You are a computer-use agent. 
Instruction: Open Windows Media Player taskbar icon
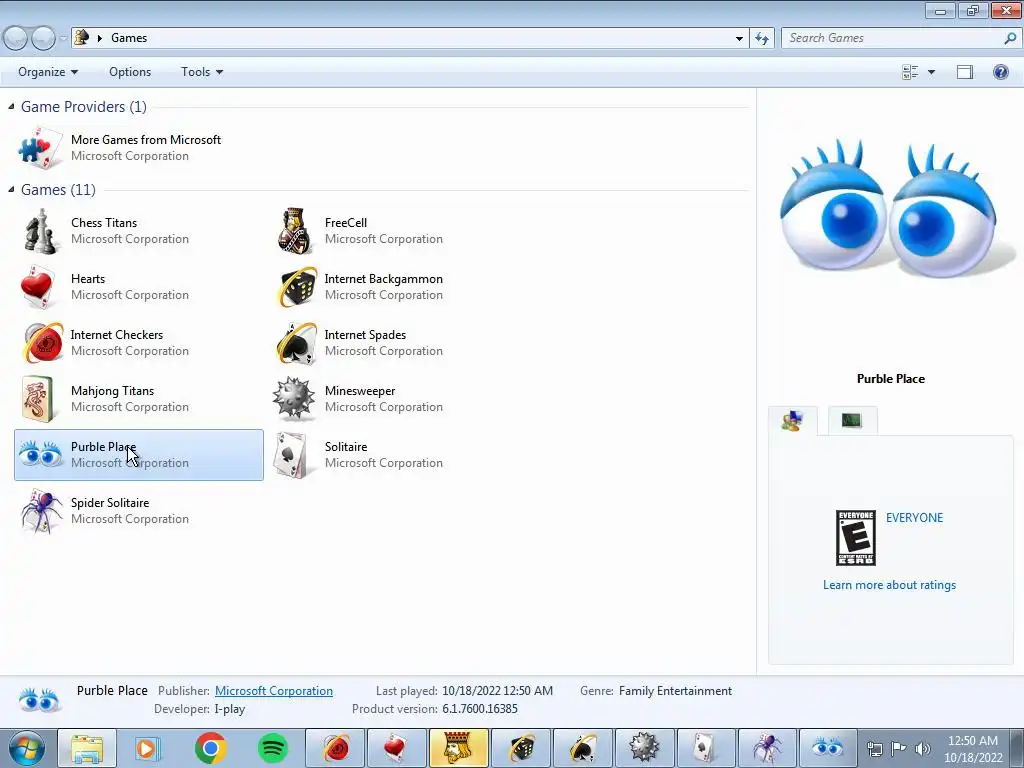[x=148, y=748]
